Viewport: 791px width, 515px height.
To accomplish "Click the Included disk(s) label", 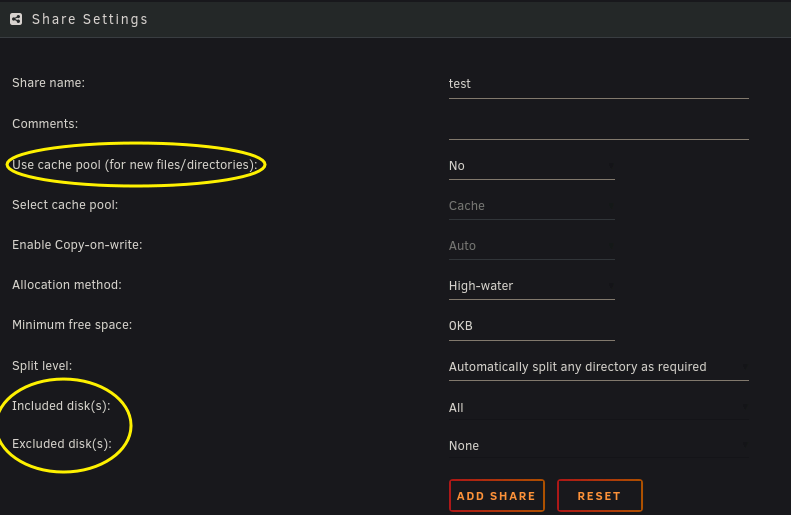I will (61, 406).
